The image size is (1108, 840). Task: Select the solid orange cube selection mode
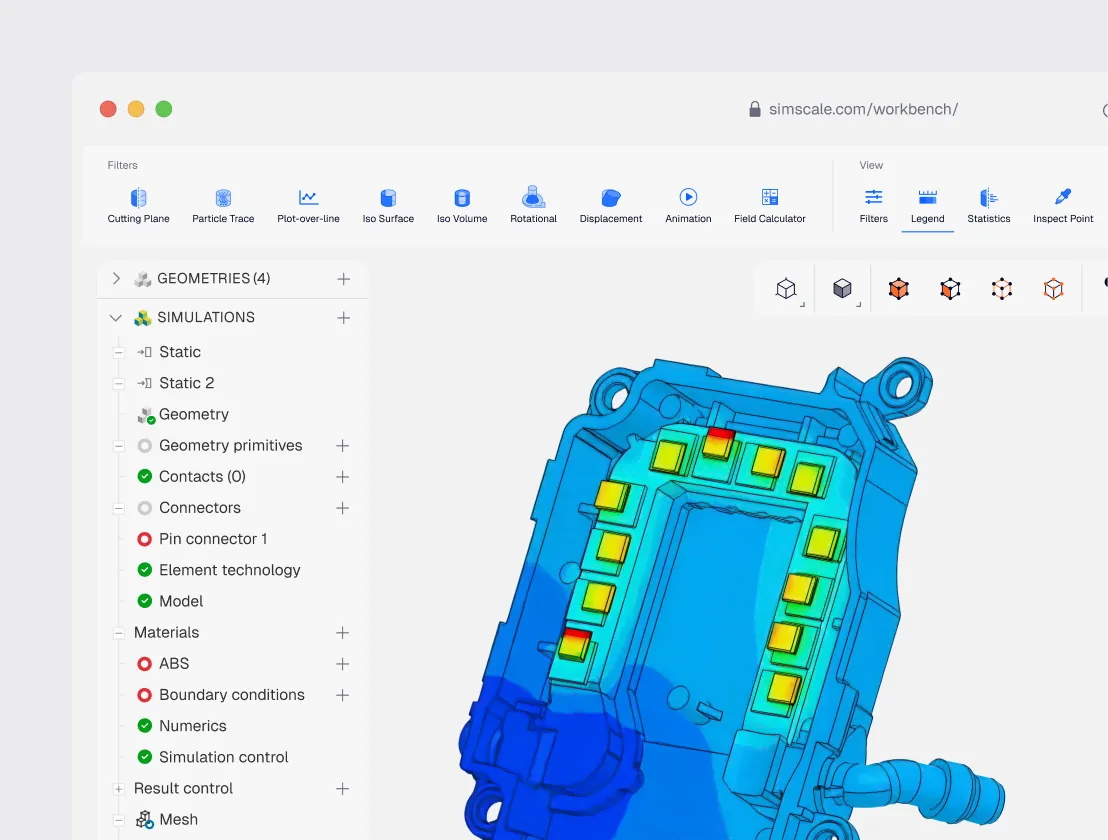pyautogui.click(x=899, y=288)
